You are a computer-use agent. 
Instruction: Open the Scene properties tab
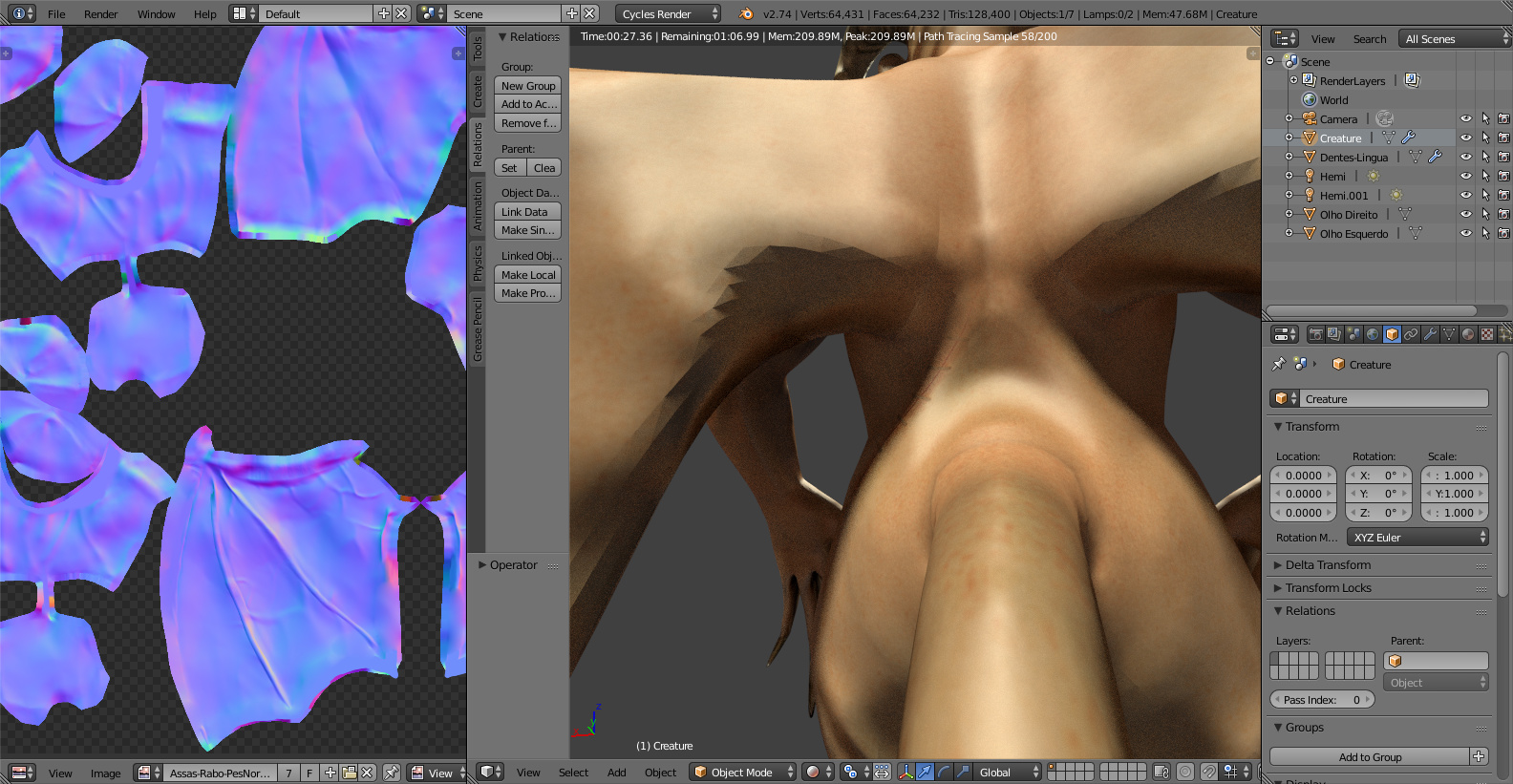tap(1353, 334)
